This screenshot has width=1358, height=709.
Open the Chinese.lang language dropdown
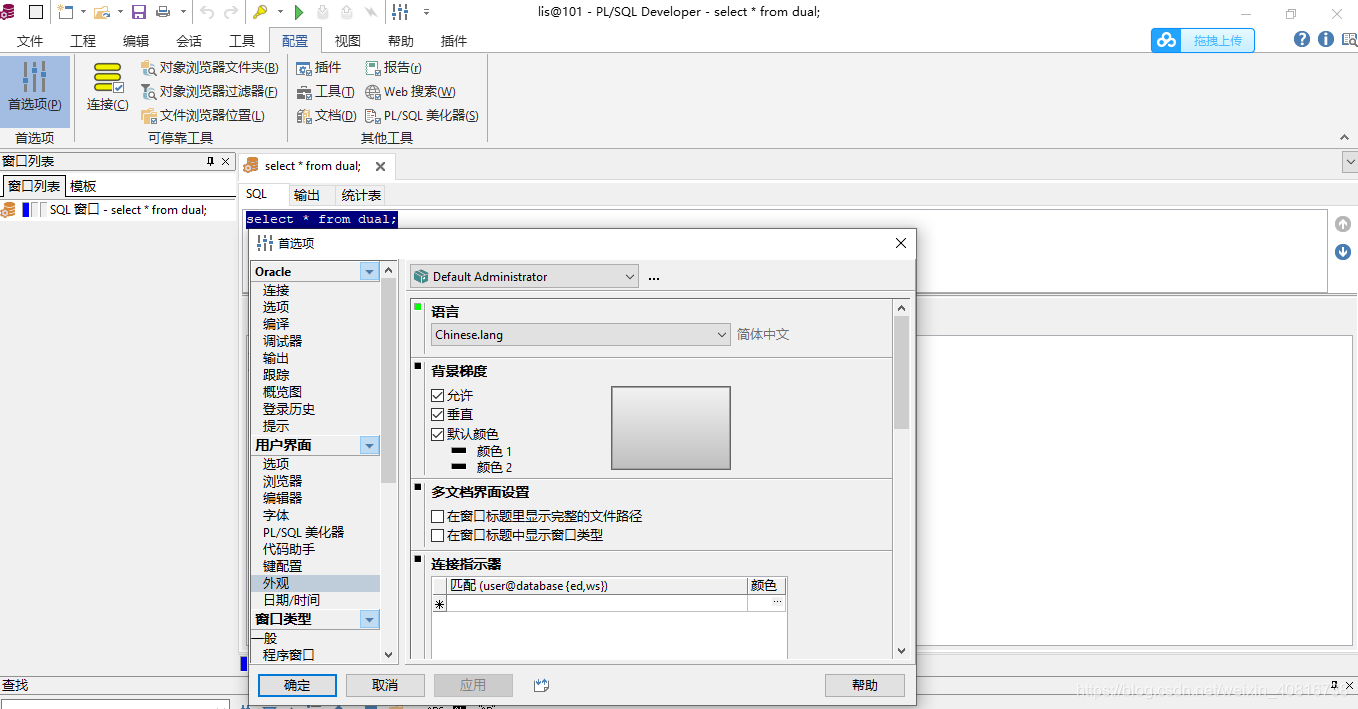pos(581,335)
